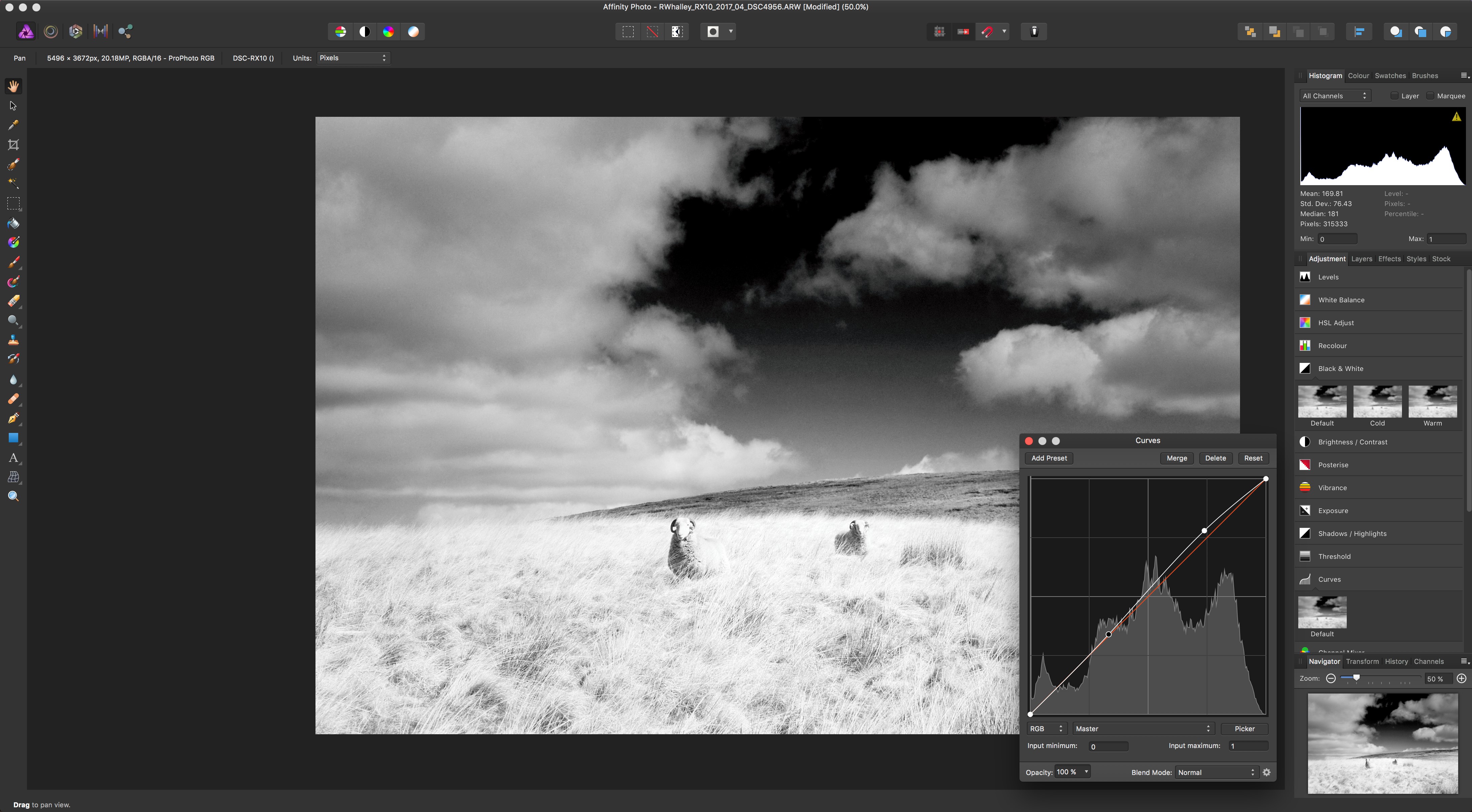Click the Navigator zoom slider
The width and height of the screenshot is (1472, 812).
tap(1356, 678)
